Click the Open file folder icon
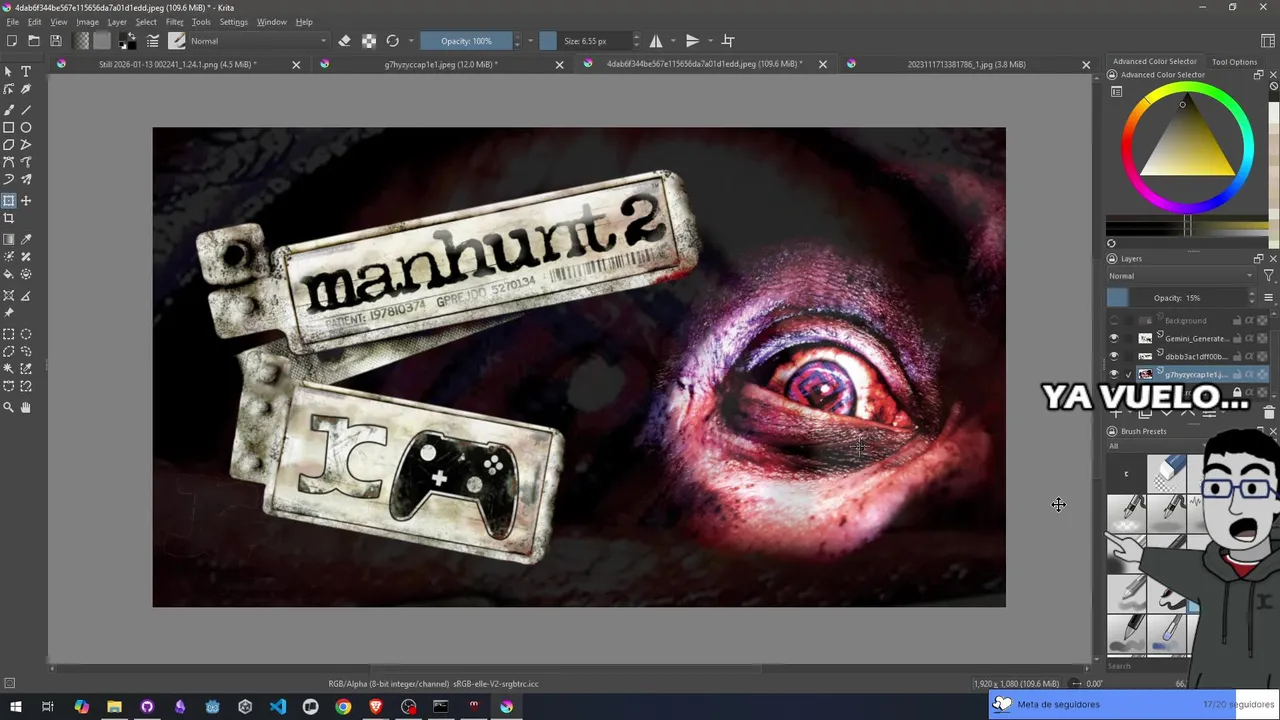 point(34,41)
